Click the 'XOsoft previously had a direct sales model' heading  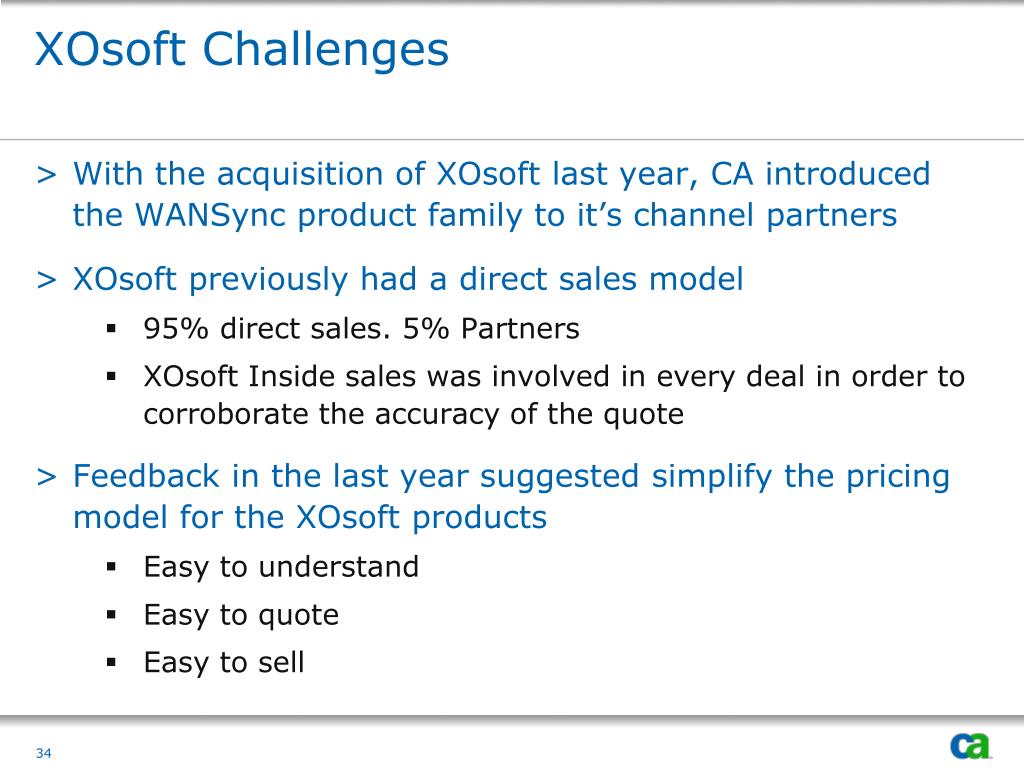(x=408, y=280)
